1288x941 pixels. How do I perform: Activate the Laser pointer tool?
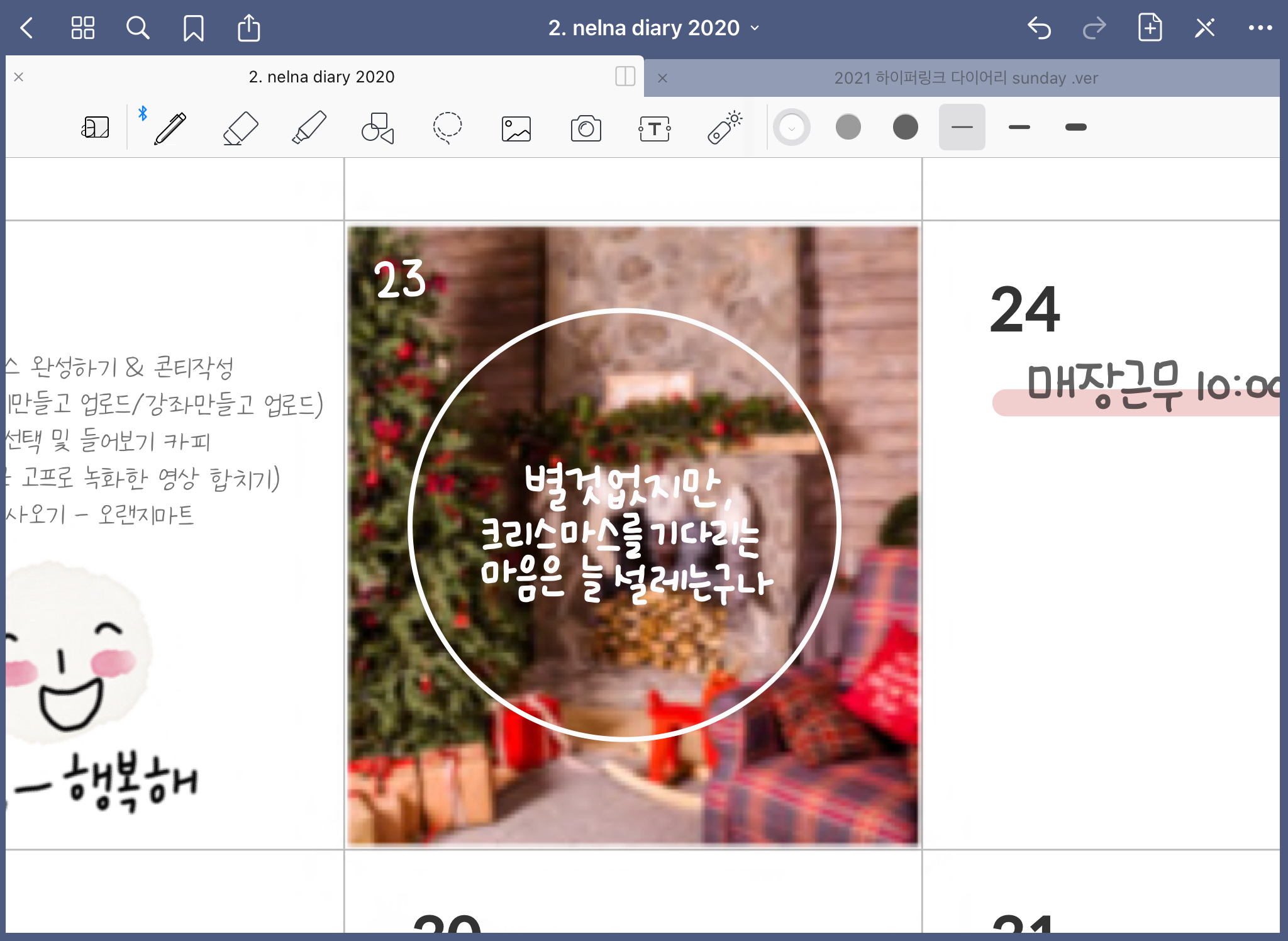pos(724,128)
